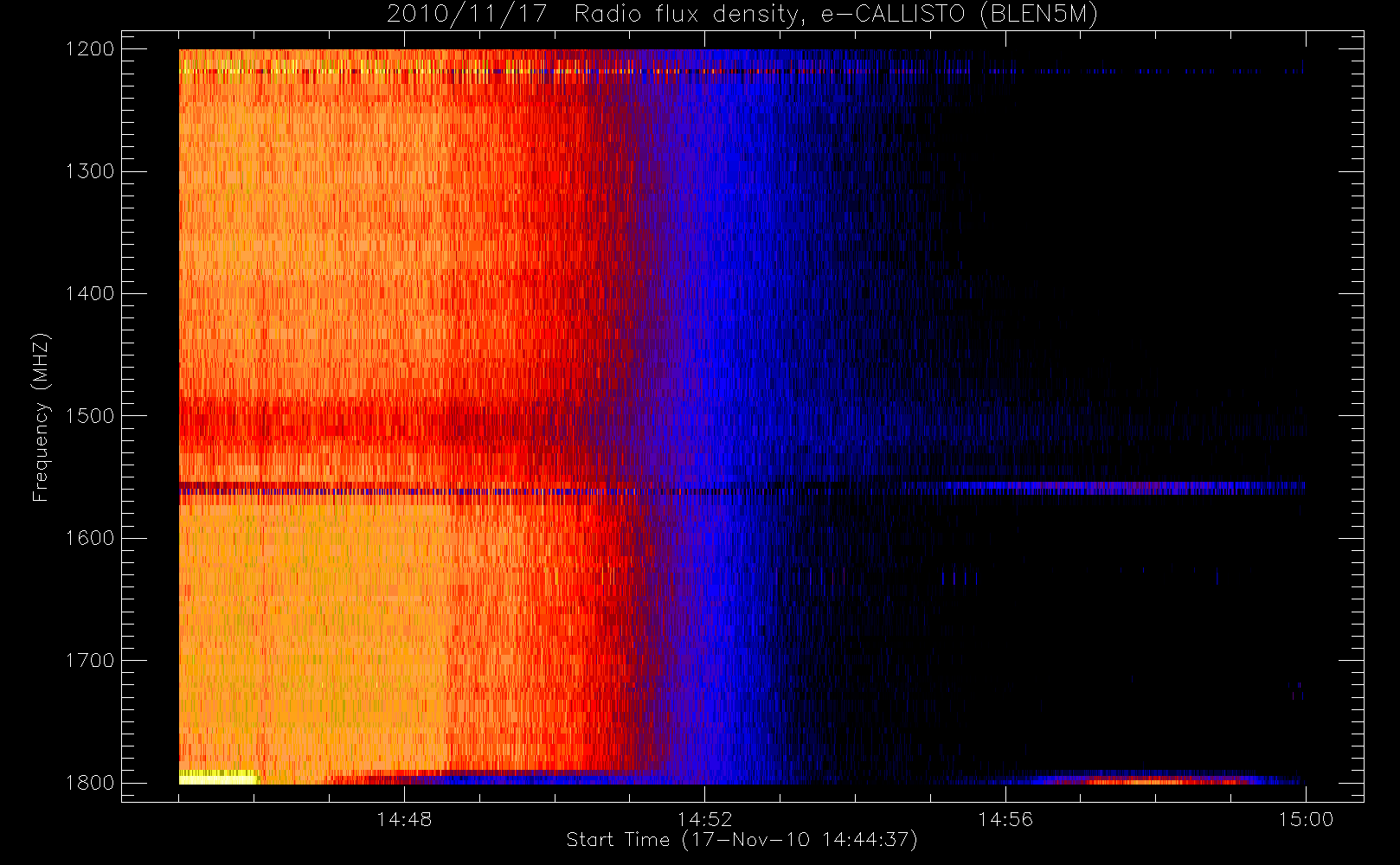1400x865 pixels.
Task: Click the 14:56 time tick label
Action: click(1005, 819)
